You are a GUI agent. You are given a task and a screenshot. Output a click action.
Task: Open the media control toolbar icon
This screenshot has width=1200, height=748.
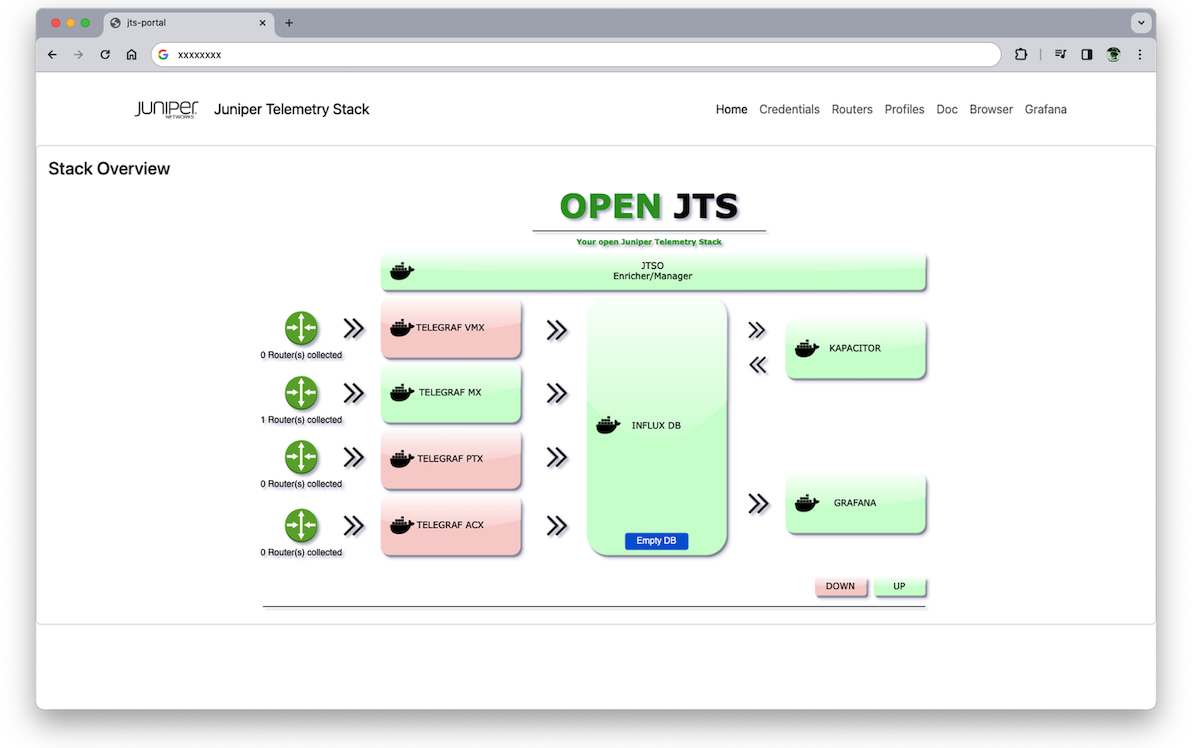[1061, 55]
